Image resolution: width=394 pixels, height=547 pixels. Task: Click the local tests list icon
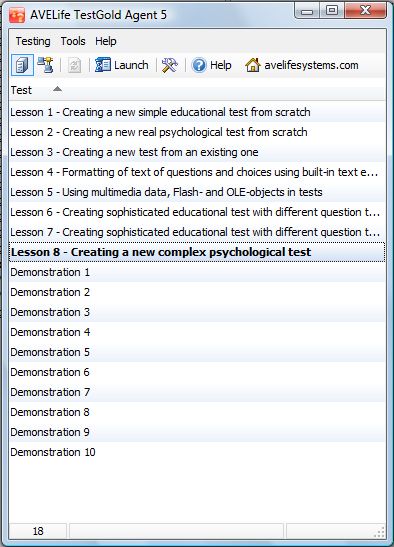(x=22, y=65)
